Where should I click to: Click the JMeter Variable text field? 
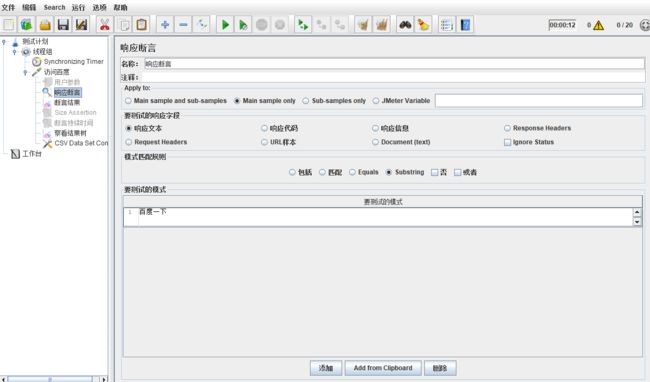click(539, 101)
